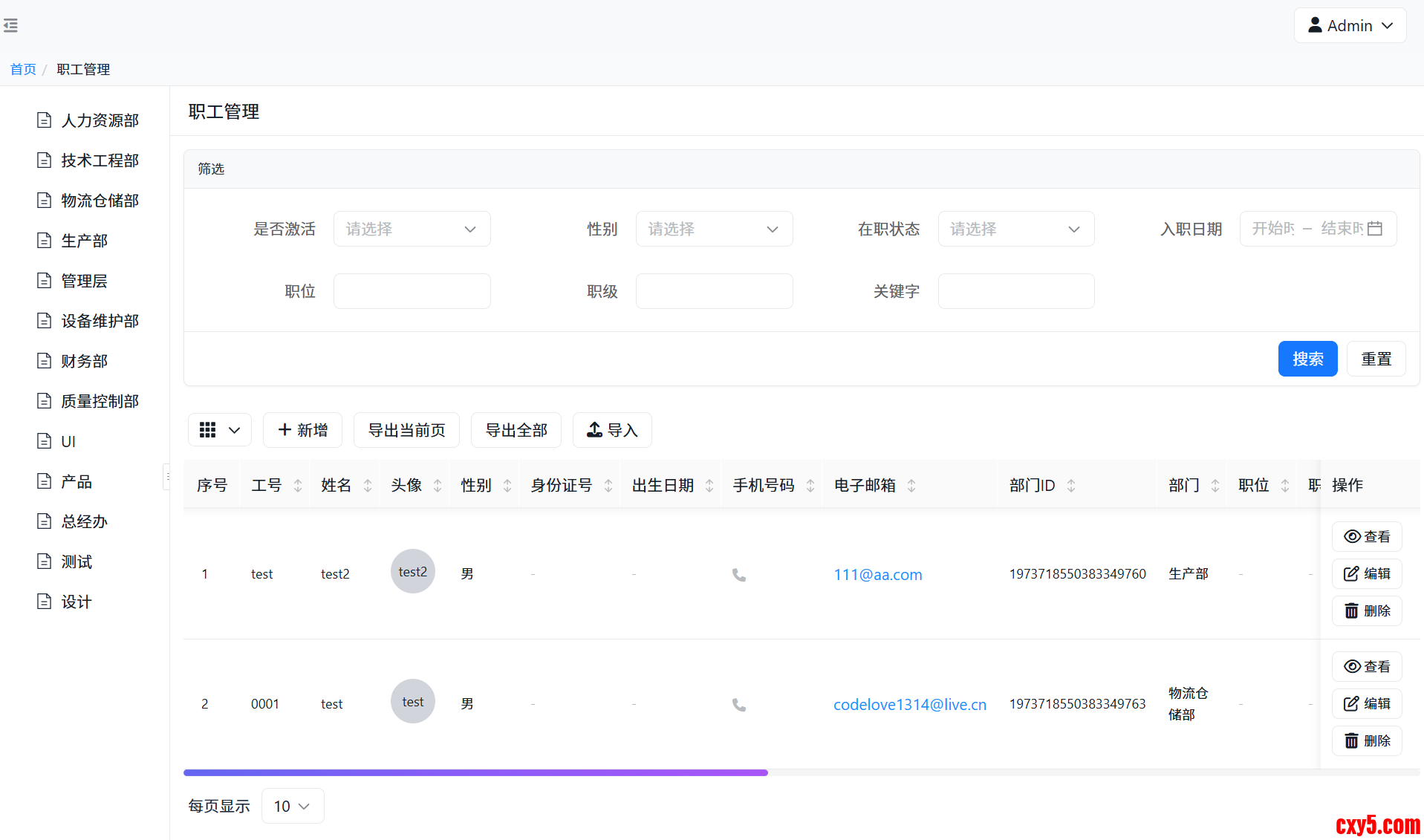Screen dimensions: 1424x840
Task: Open the 在职状态 selector
Action: 1015,229
